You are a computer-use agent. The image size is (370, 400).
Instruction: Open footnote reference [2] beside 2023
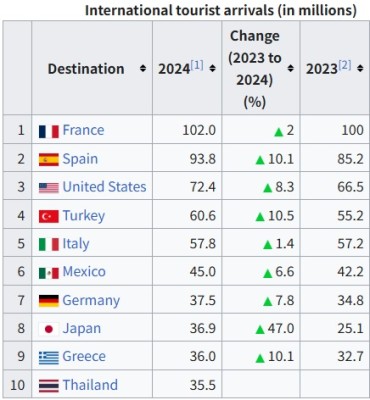pyautogui.click(x=345, y=65)
